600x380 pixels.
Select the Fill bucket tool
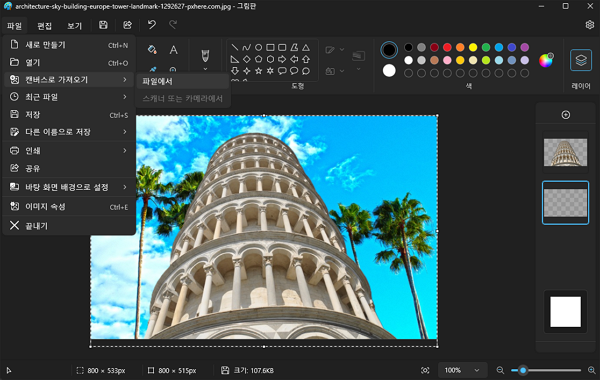(152, 49)
